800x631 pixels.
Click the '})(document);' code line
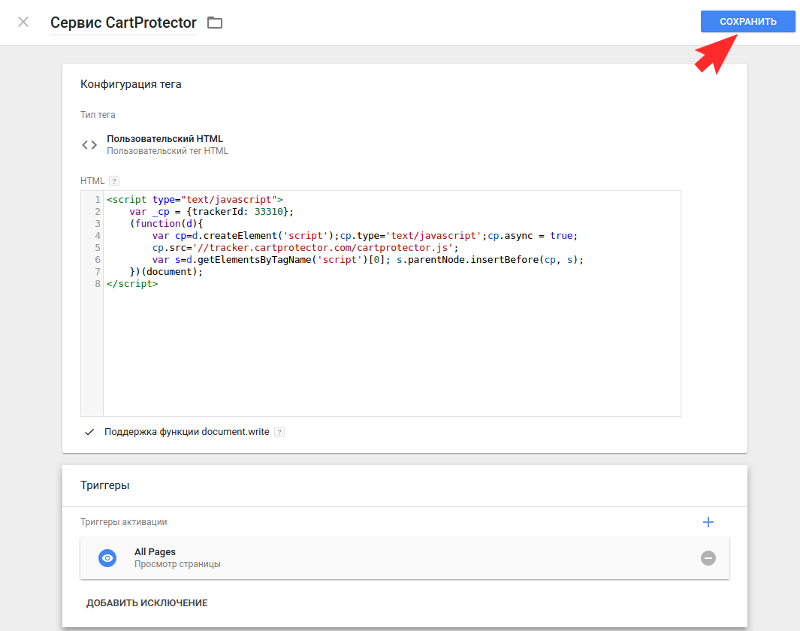point(166,272)
